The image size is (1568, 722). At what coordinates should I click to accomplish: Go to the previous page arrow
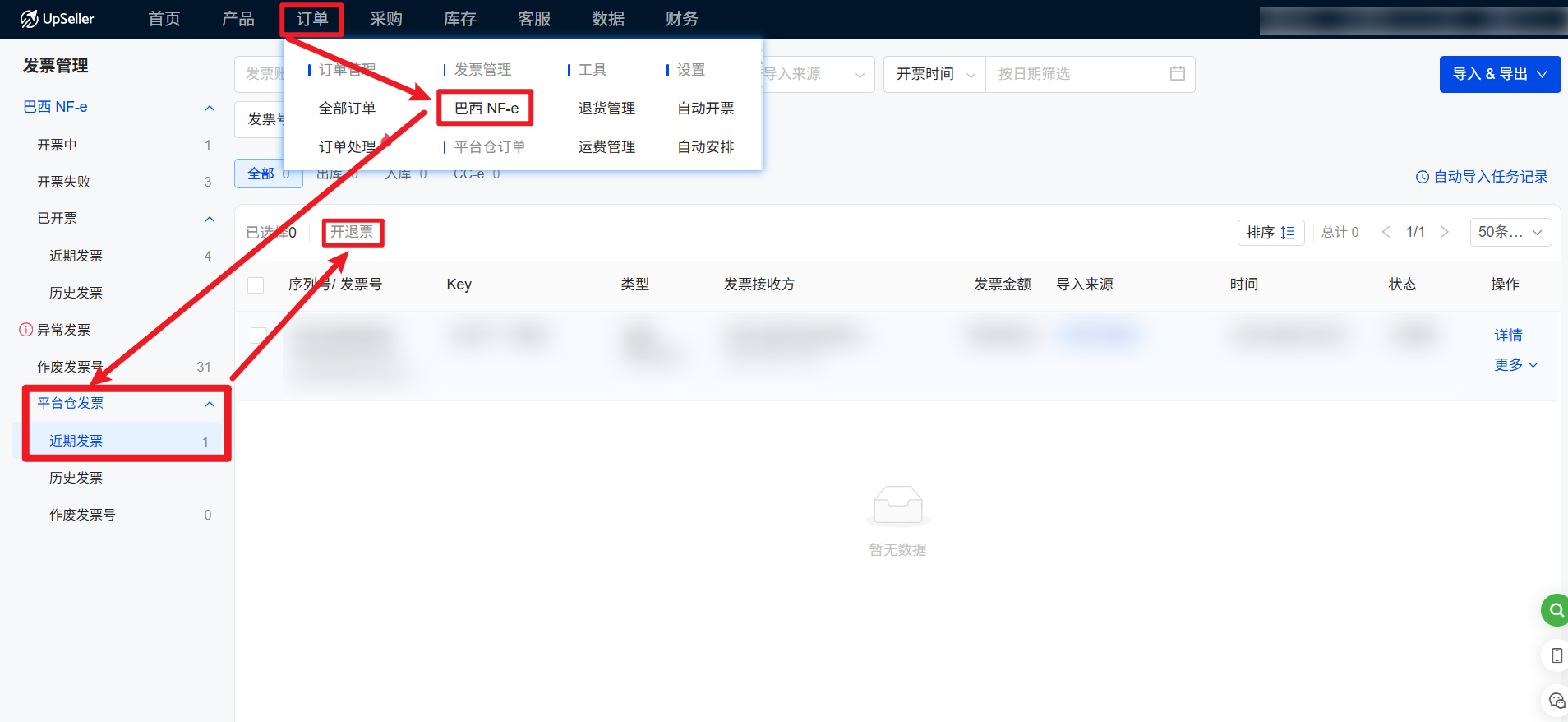click(1386, 232)
